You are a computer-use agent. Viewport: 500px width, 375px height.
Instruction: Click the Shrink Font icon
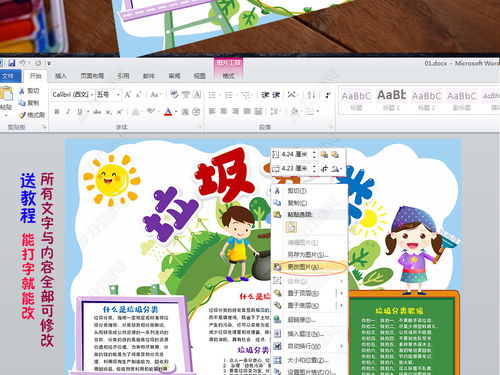coord(138,95)
